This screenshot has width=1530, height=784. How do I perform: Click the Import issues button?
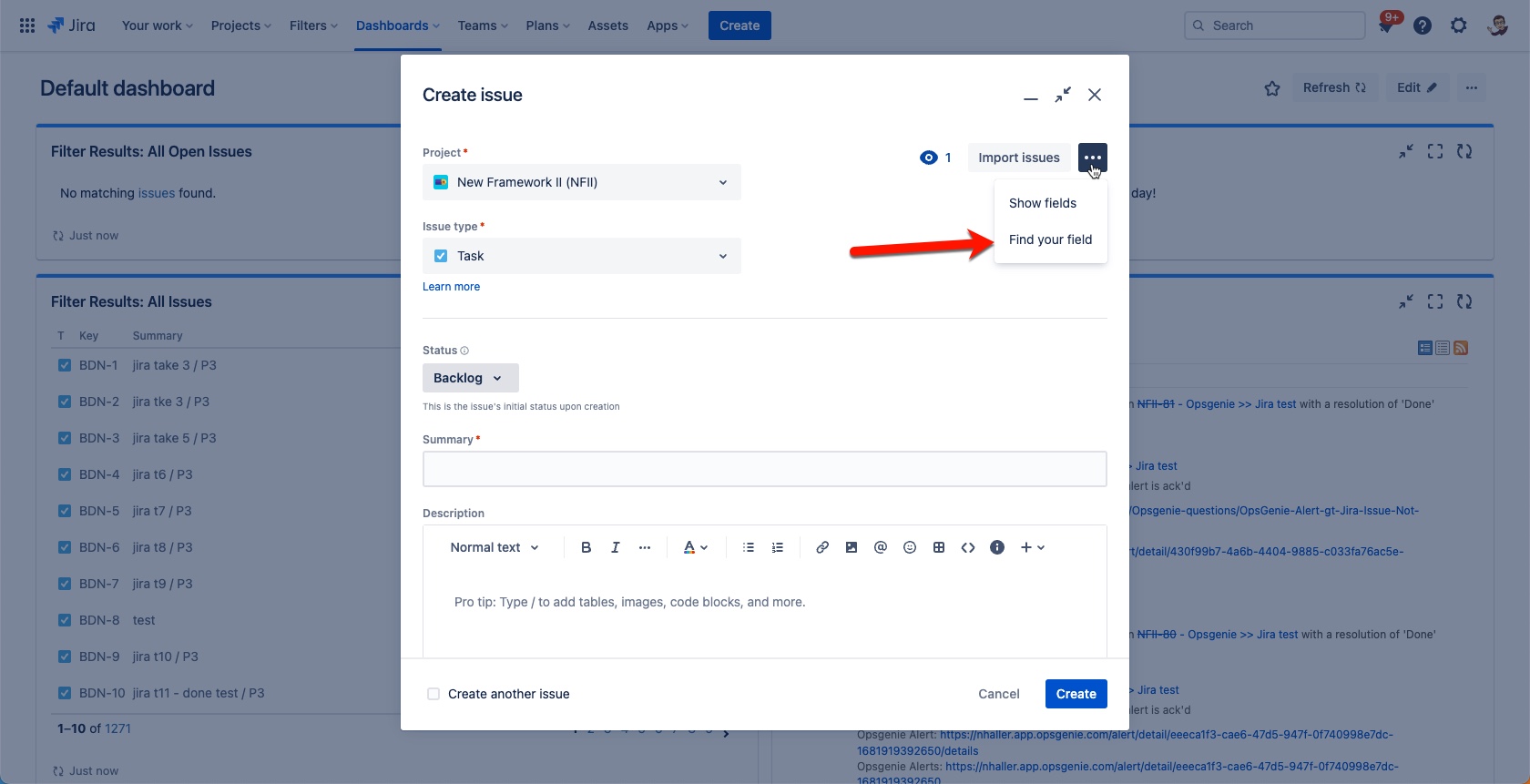1019,158
